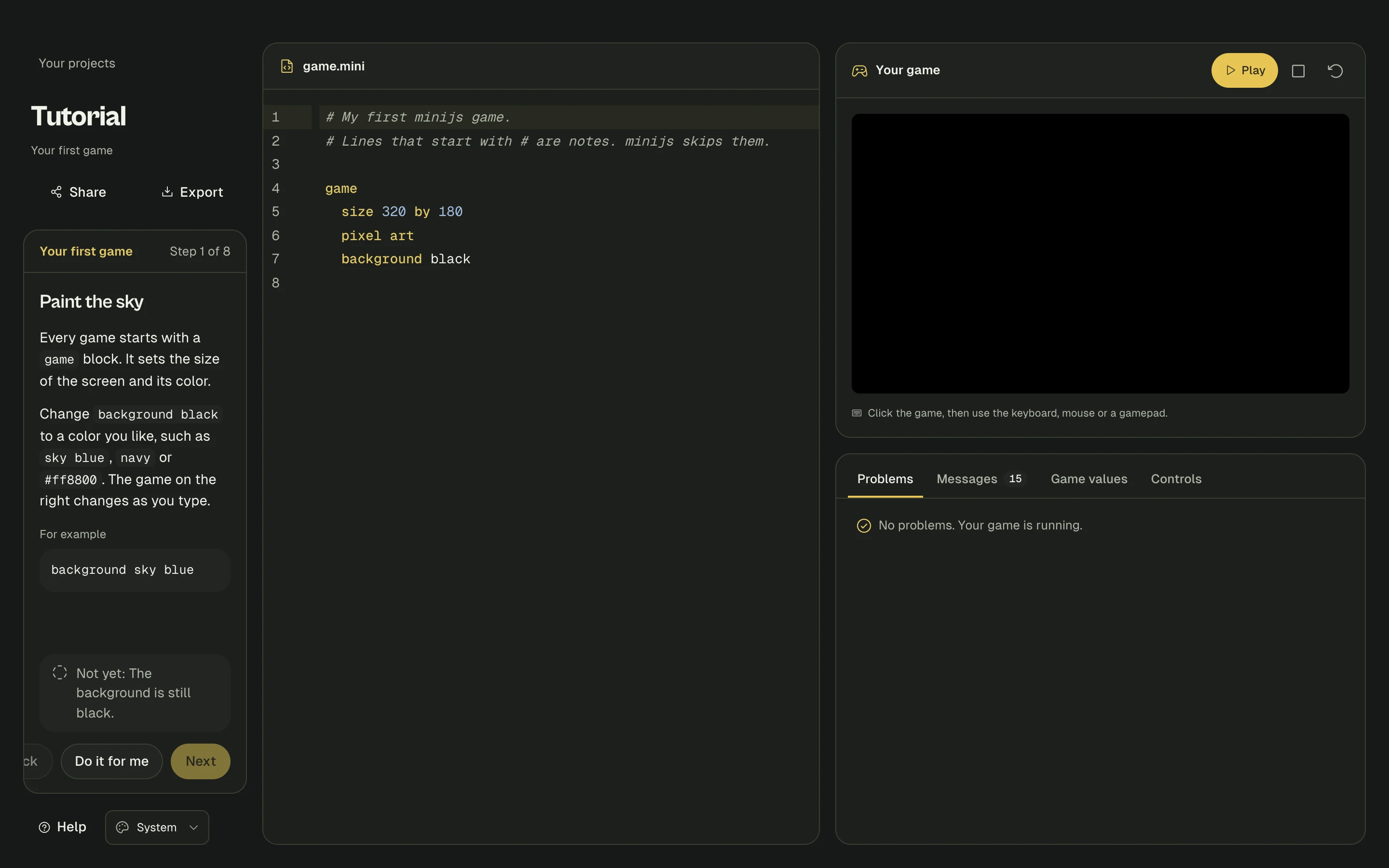The height and width of the screenshot is (868, 1389).
Task: Open Your projects link
Action: [x=77, y=63]
